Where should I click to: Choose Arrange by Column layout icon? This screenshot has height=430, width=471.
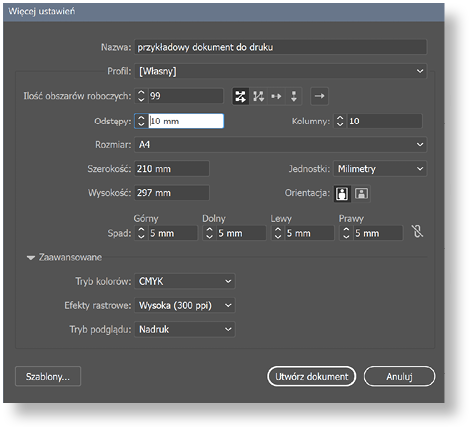click(x=294, y=96)
